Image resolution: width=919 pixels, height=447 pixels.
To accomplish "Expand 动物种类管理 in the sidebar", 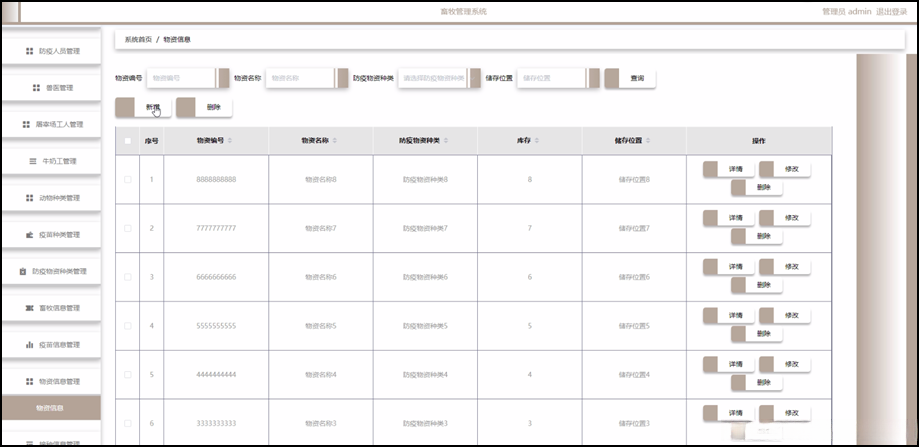I will (51, 198).
